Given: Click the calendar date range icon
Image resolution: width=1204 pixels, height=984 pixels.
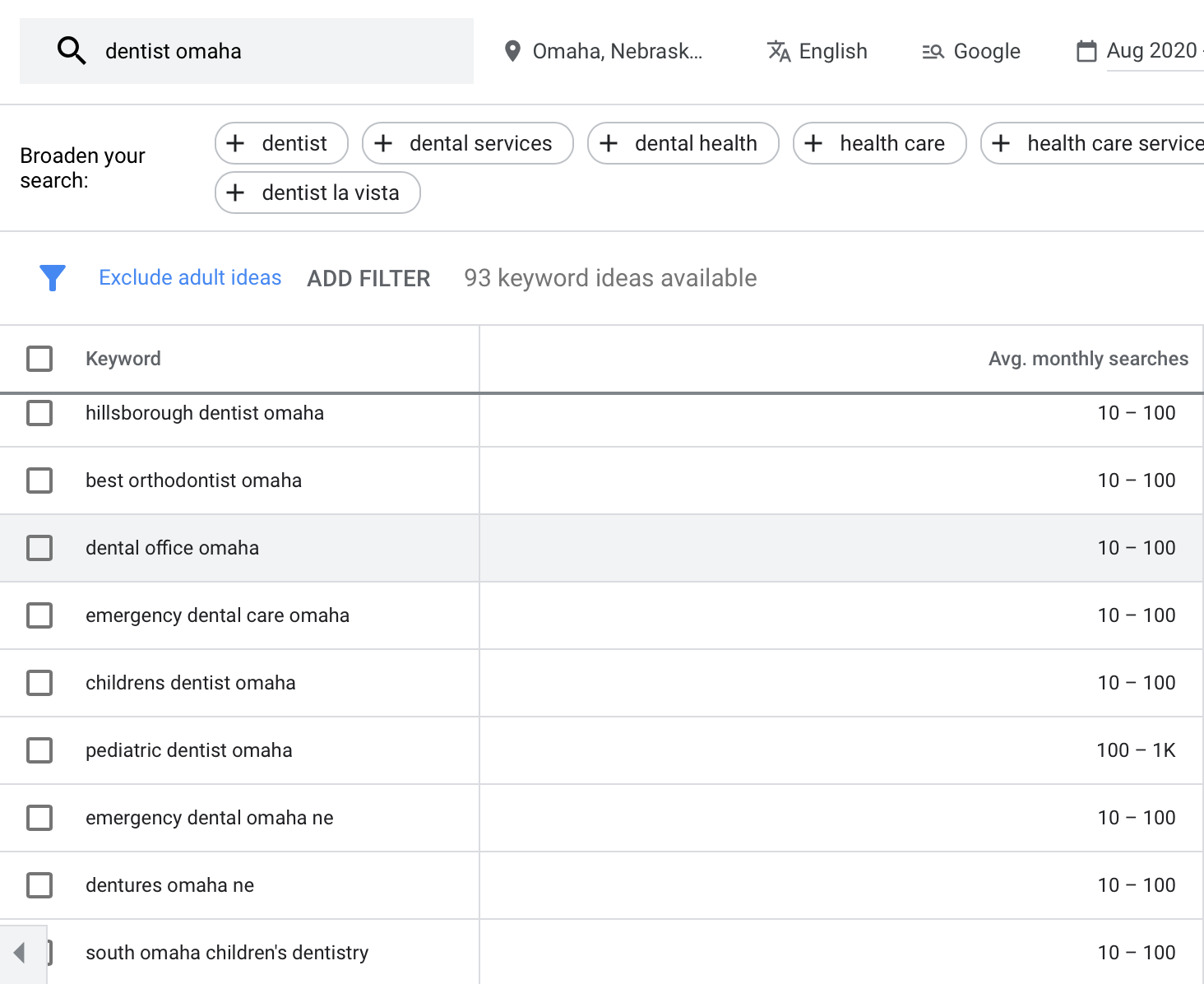Looking at the screenshot, I should [x=1086, y=51].
